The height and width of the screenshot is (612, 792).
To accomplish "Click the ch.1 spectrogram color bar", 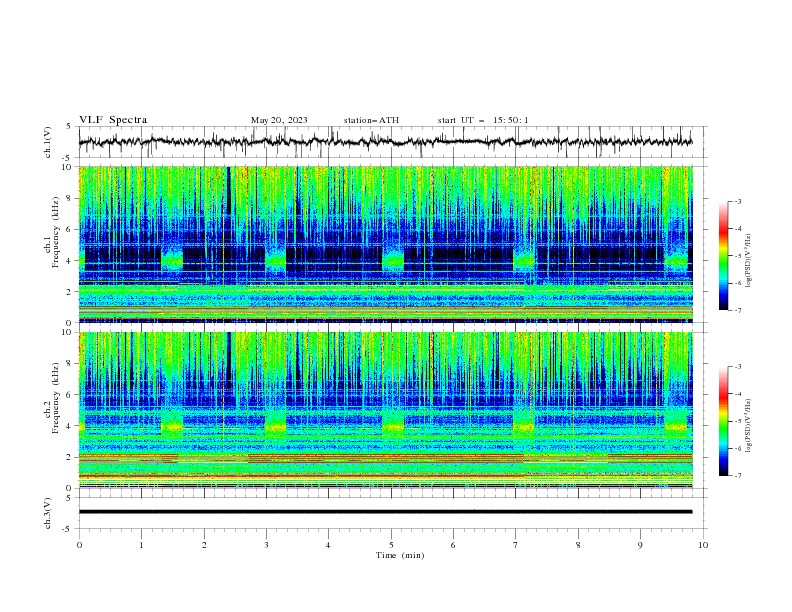I will pyautogui.click(x=723, y=256).
